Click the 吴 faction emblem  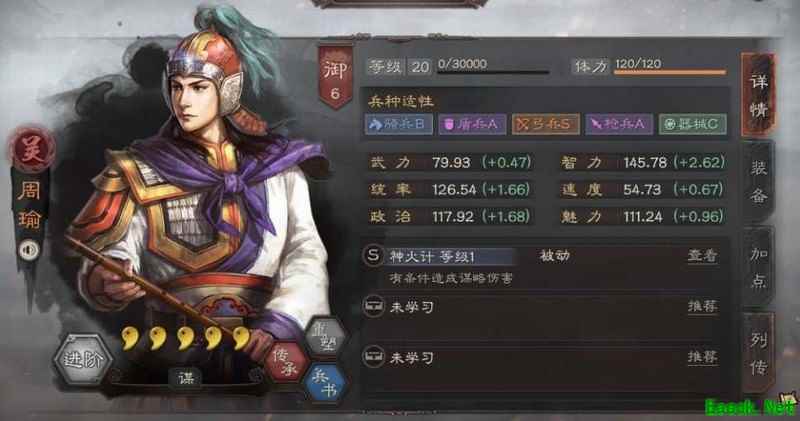[32, 150]
